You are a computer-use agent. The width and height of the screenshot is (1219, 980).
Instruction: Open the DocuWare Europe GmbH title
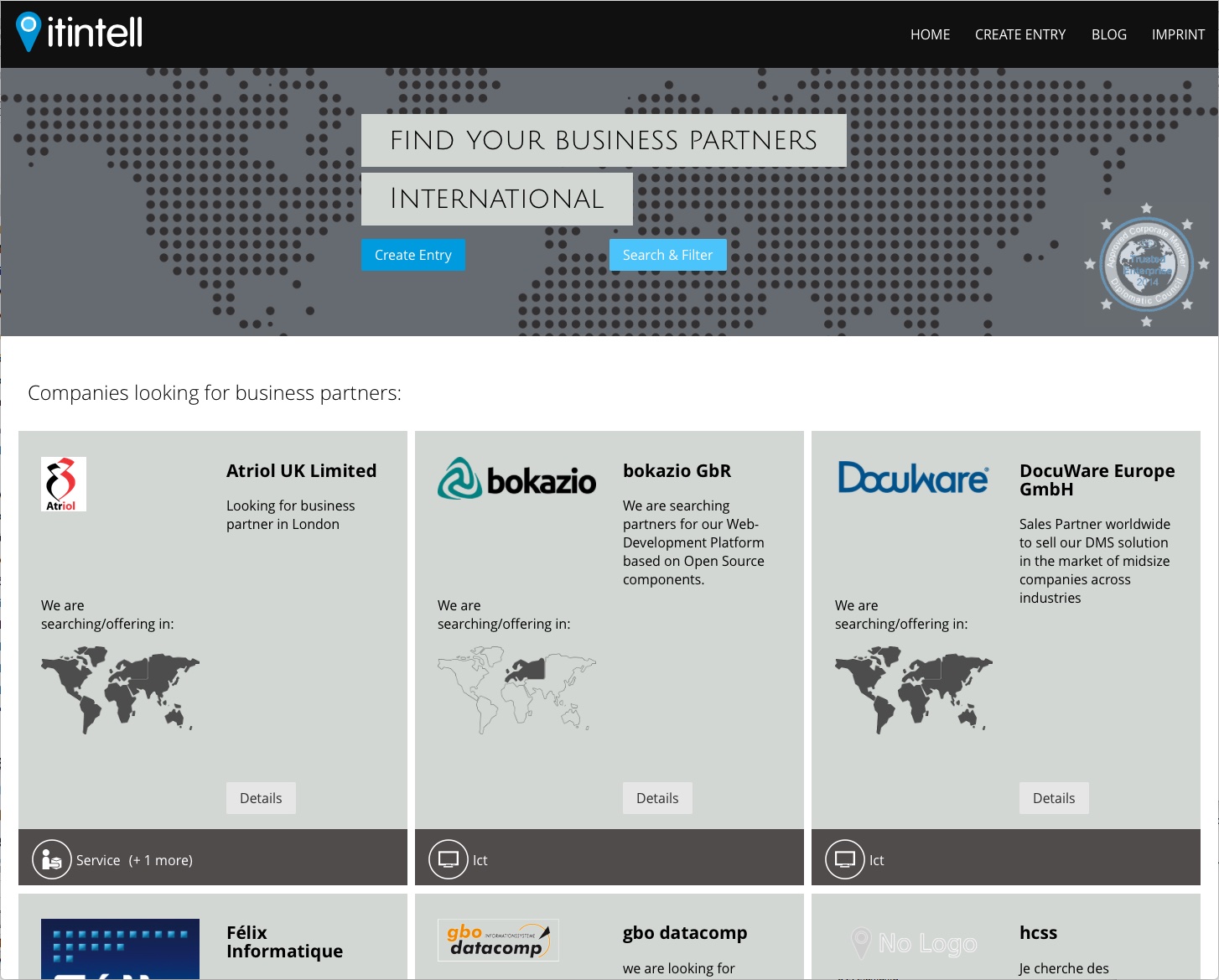(1097, 480)
